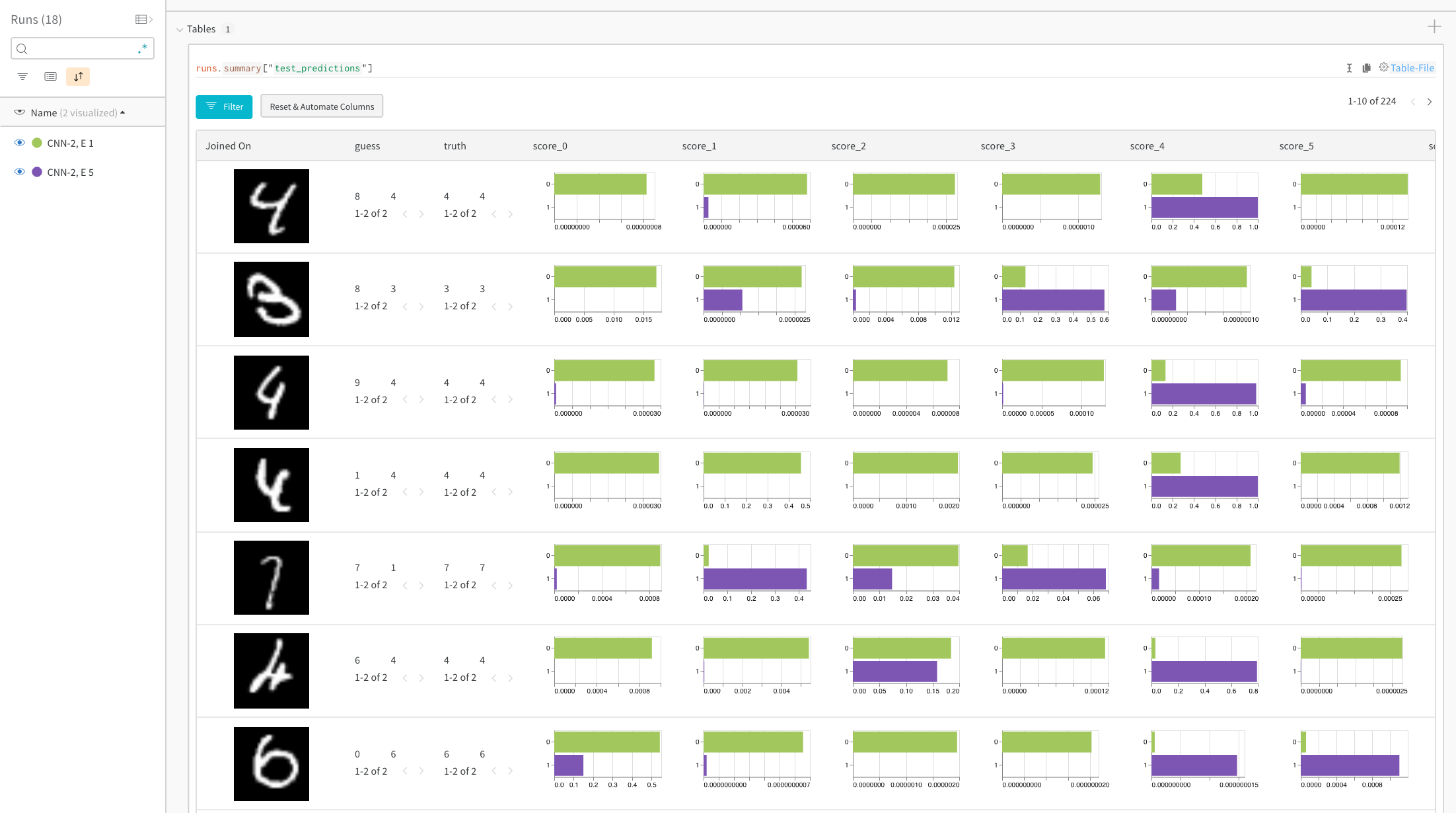This screenshot has height=813, width=1456.
Task: Click purple color dot for CNN-2, E 5
Action: 37,172
